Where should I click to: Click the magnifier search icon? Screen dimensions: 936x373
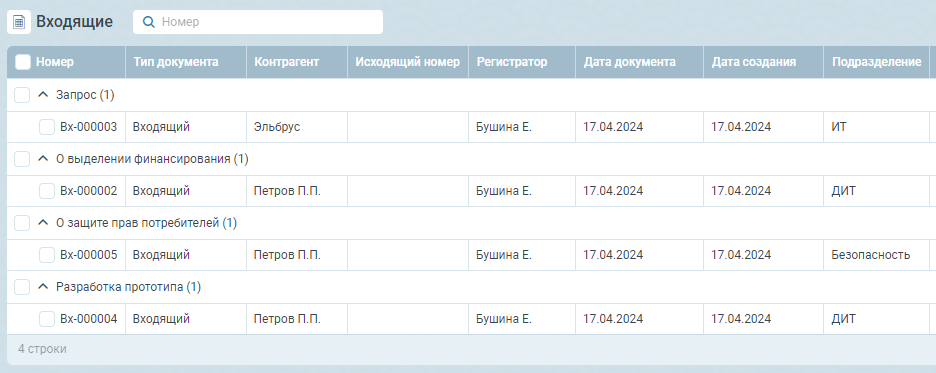(x=149, y=22)
